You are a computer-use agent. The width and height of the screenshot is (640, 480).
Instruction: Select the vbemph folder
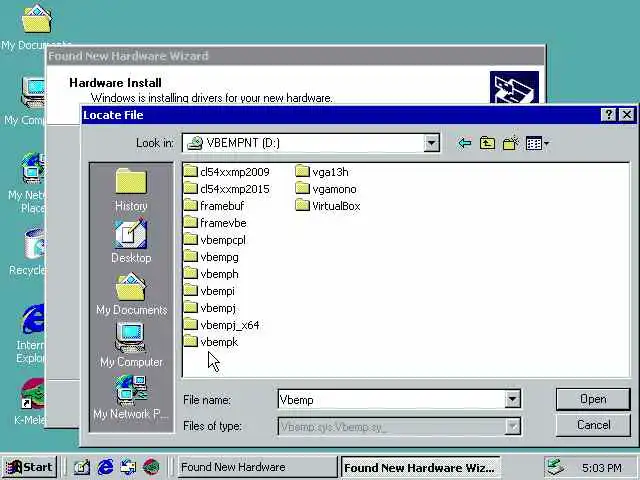211,274
